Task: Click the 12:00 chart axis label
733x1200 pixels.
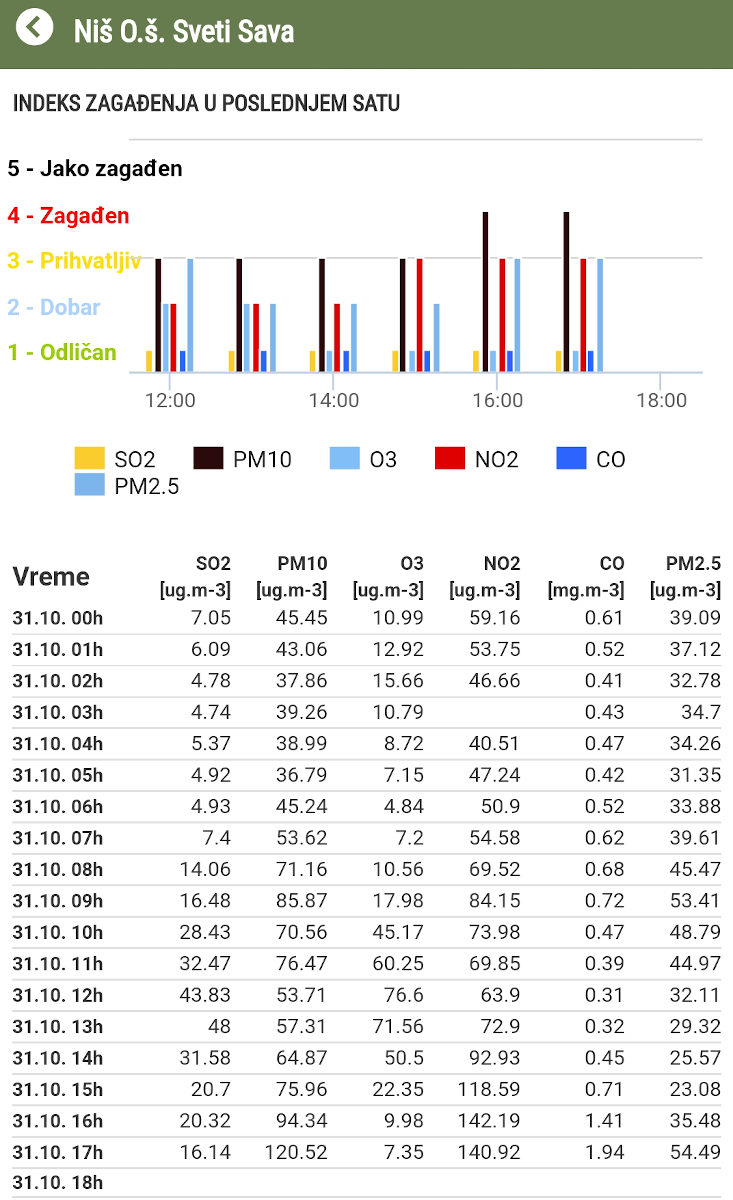Action: pos(170,400)
